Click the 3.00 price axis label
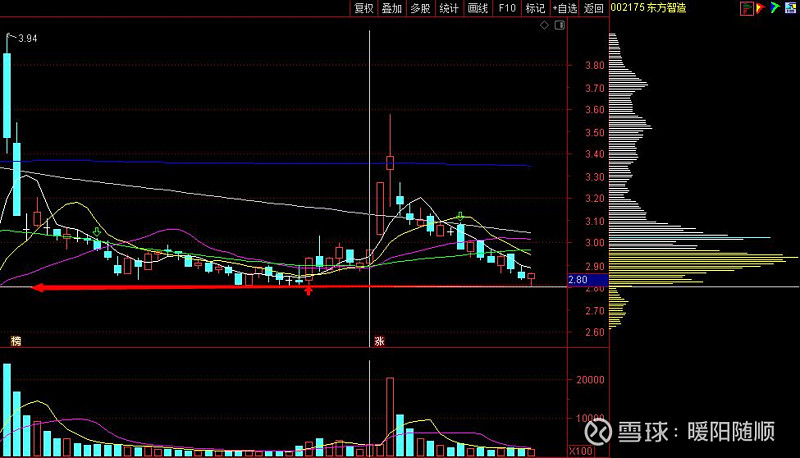The image size is (800, 458). pos(594,243)
